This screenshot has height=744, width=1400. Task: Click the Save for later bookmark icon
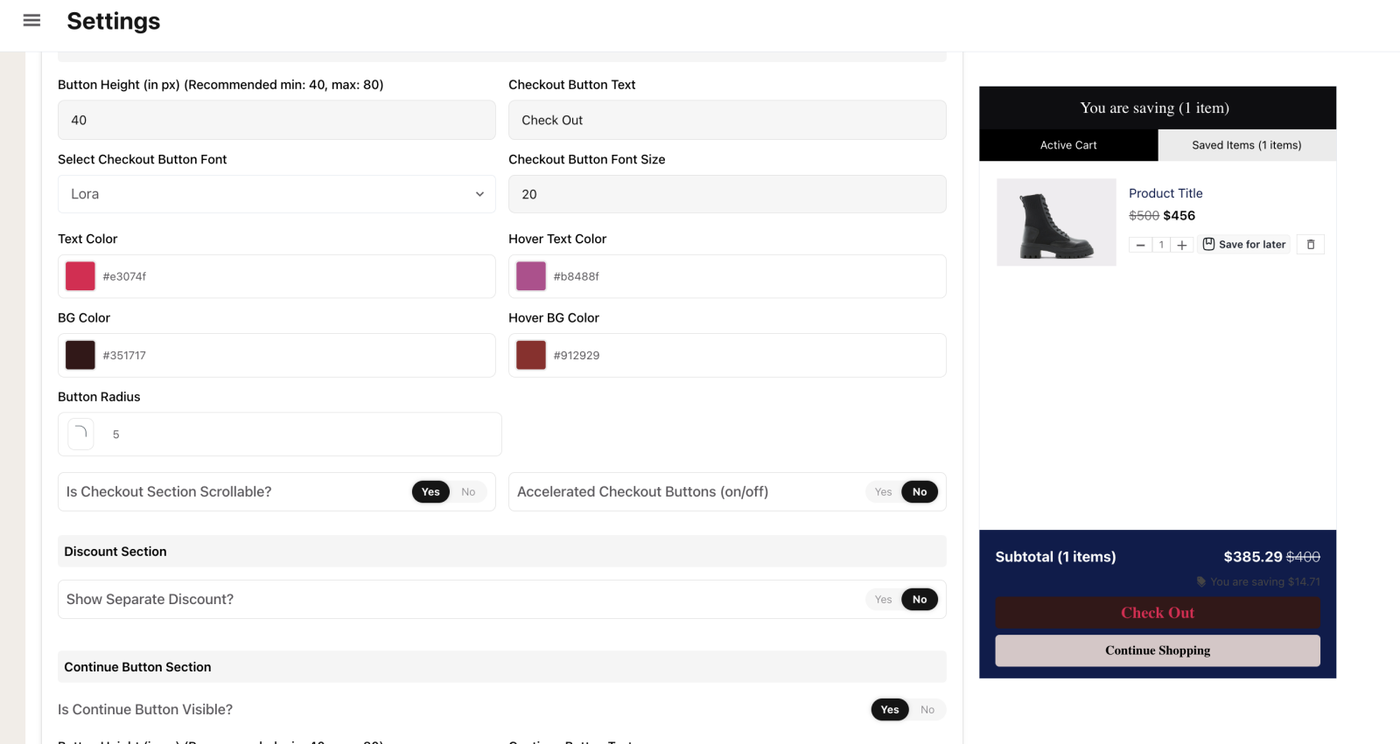point(1208,244)
